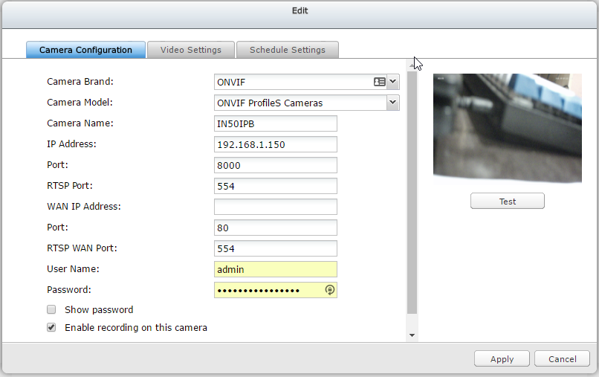The width and height of the screenshot is (599, 377).
Task: Apply the camera settings
Action: pos(502,359)
